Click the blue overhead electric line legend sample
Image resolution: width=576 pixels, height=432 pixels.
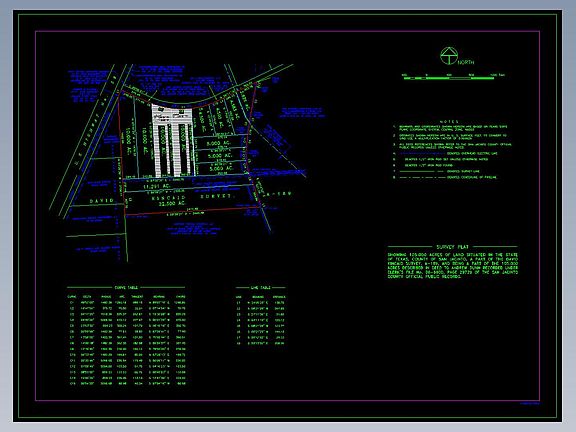click(x=421, y=154)
